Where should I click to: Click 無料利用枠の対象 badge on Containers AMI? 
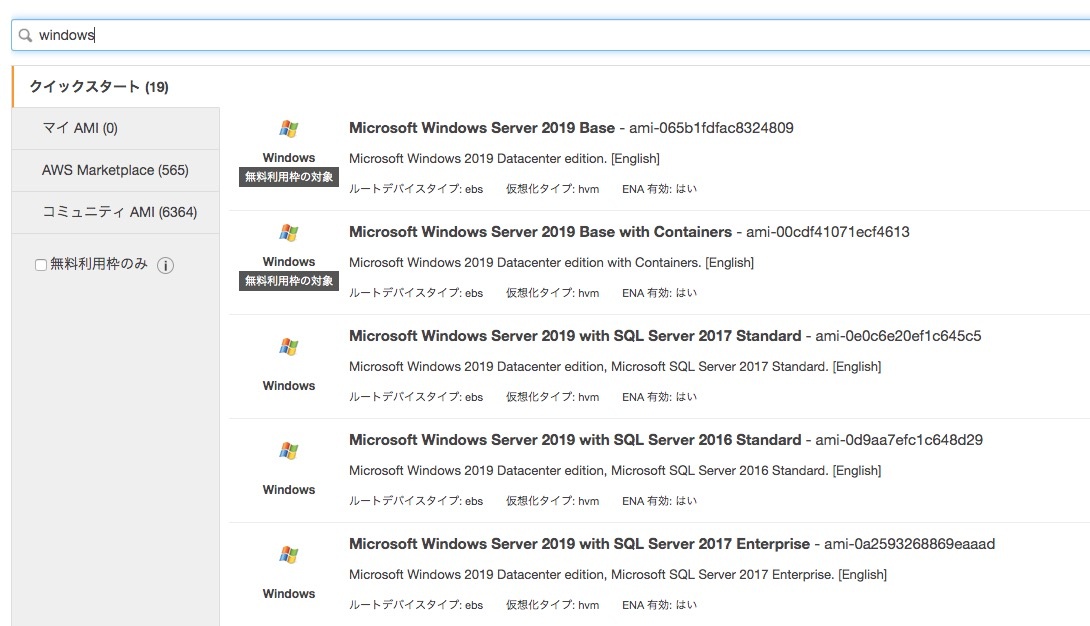click(x=289, y=281)
